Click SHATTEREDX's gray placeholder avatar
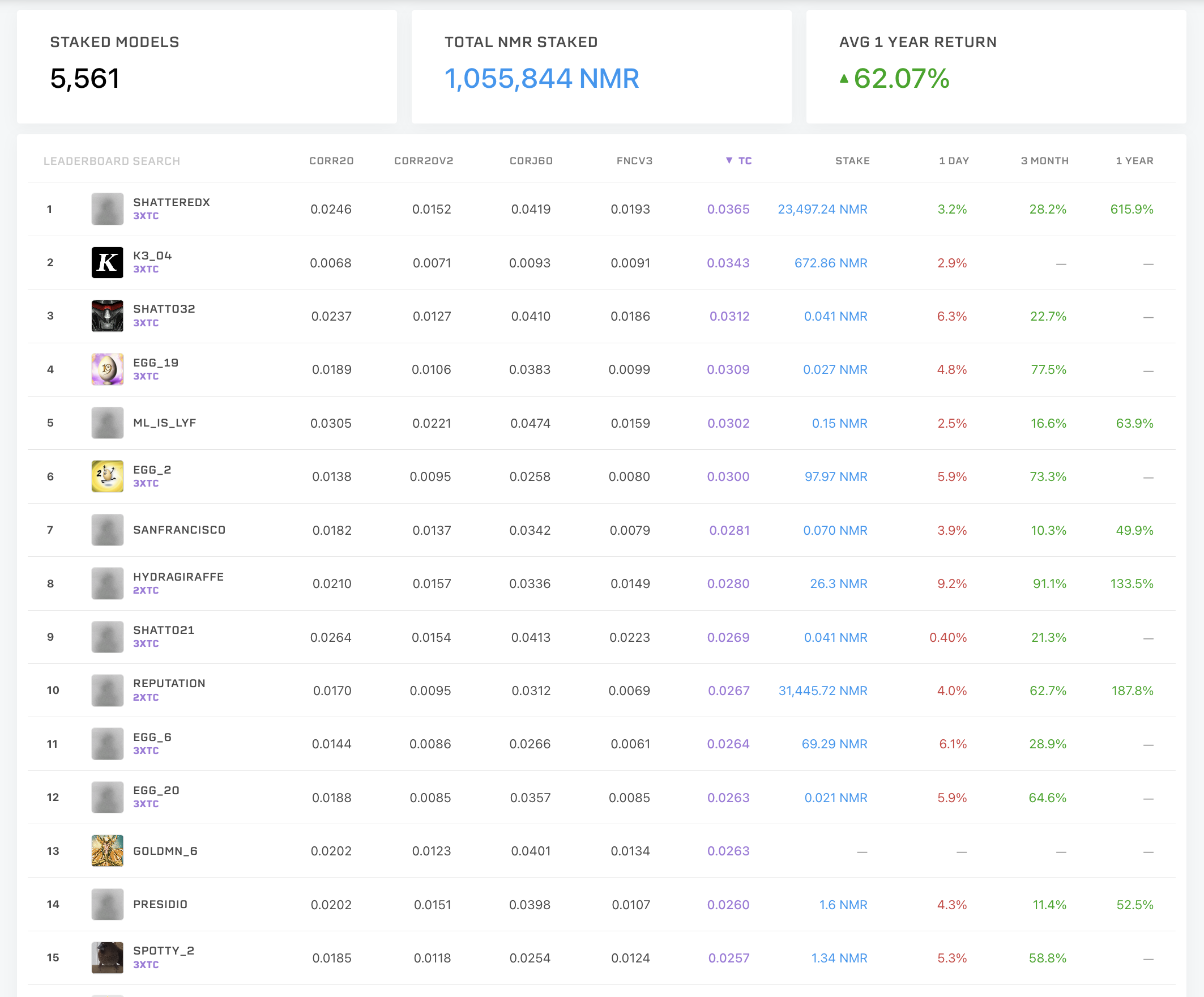This screenshot has height=997, width=1204. [x=107, y=209]
